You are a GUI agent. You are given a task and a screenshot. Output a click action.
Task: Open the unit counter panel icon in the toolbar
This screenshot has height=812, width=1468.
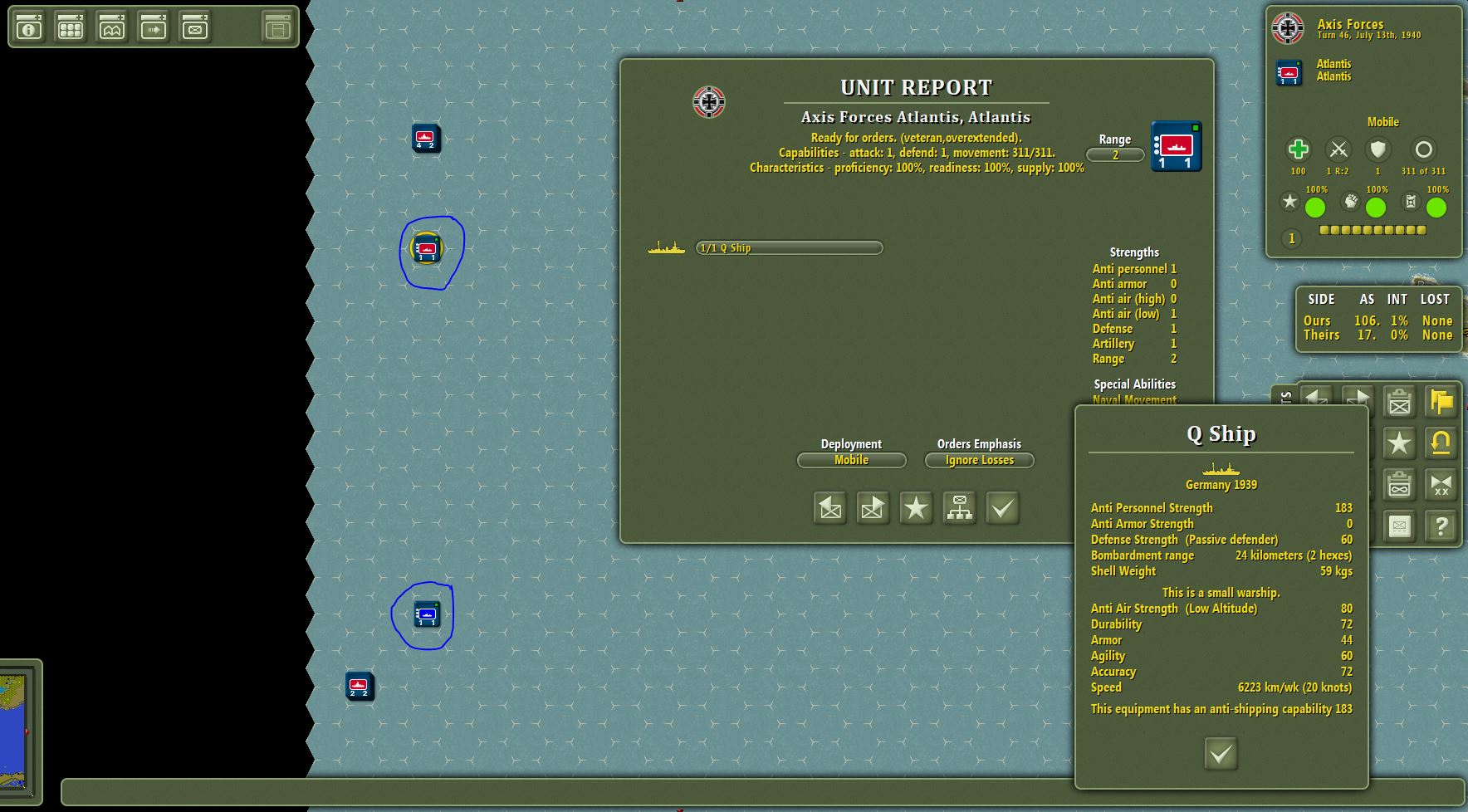click(x=195, y=27)
